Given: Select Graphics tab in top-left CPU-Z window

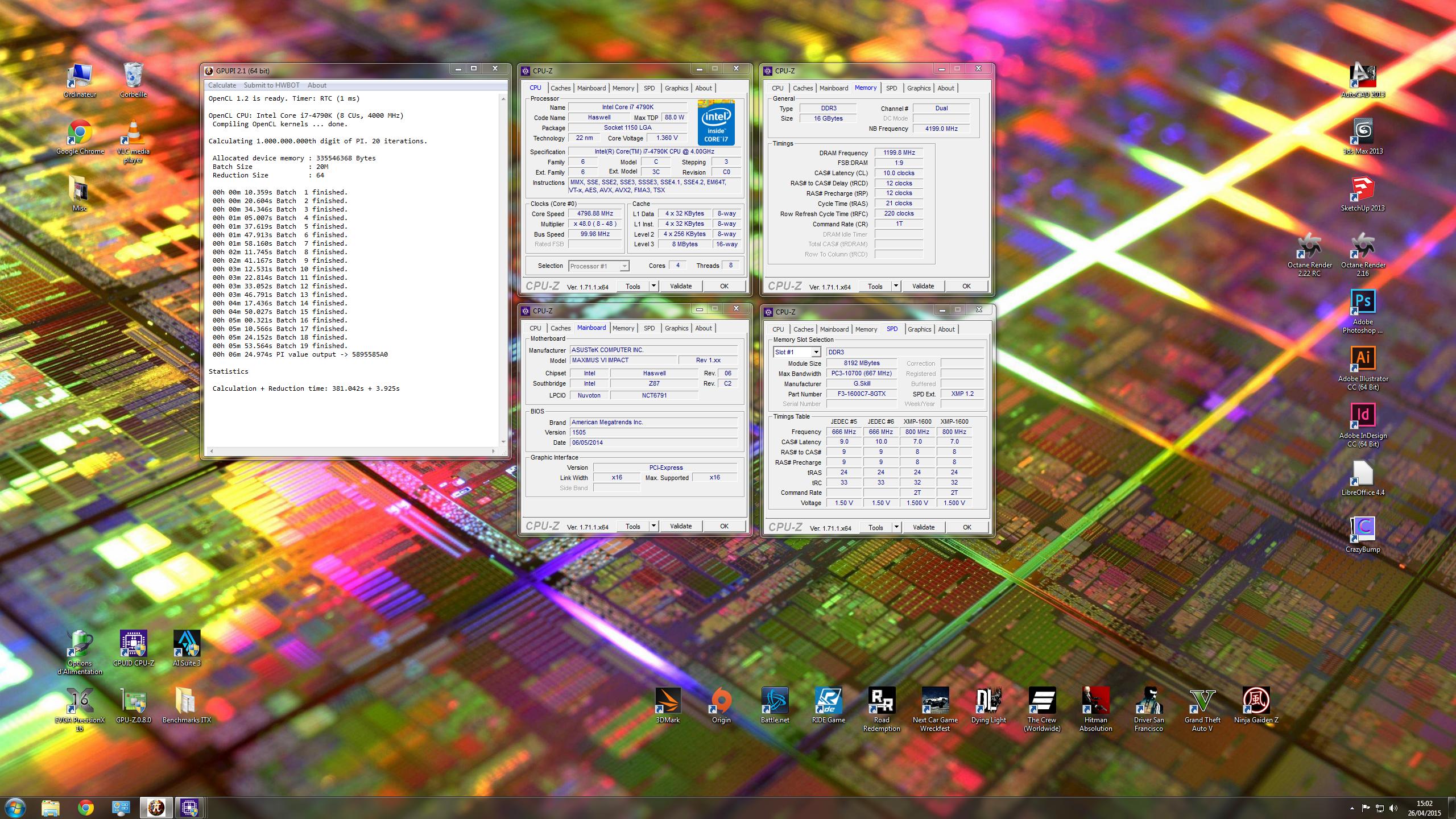Looking at the screenshot, I should (x=676, y=88).
